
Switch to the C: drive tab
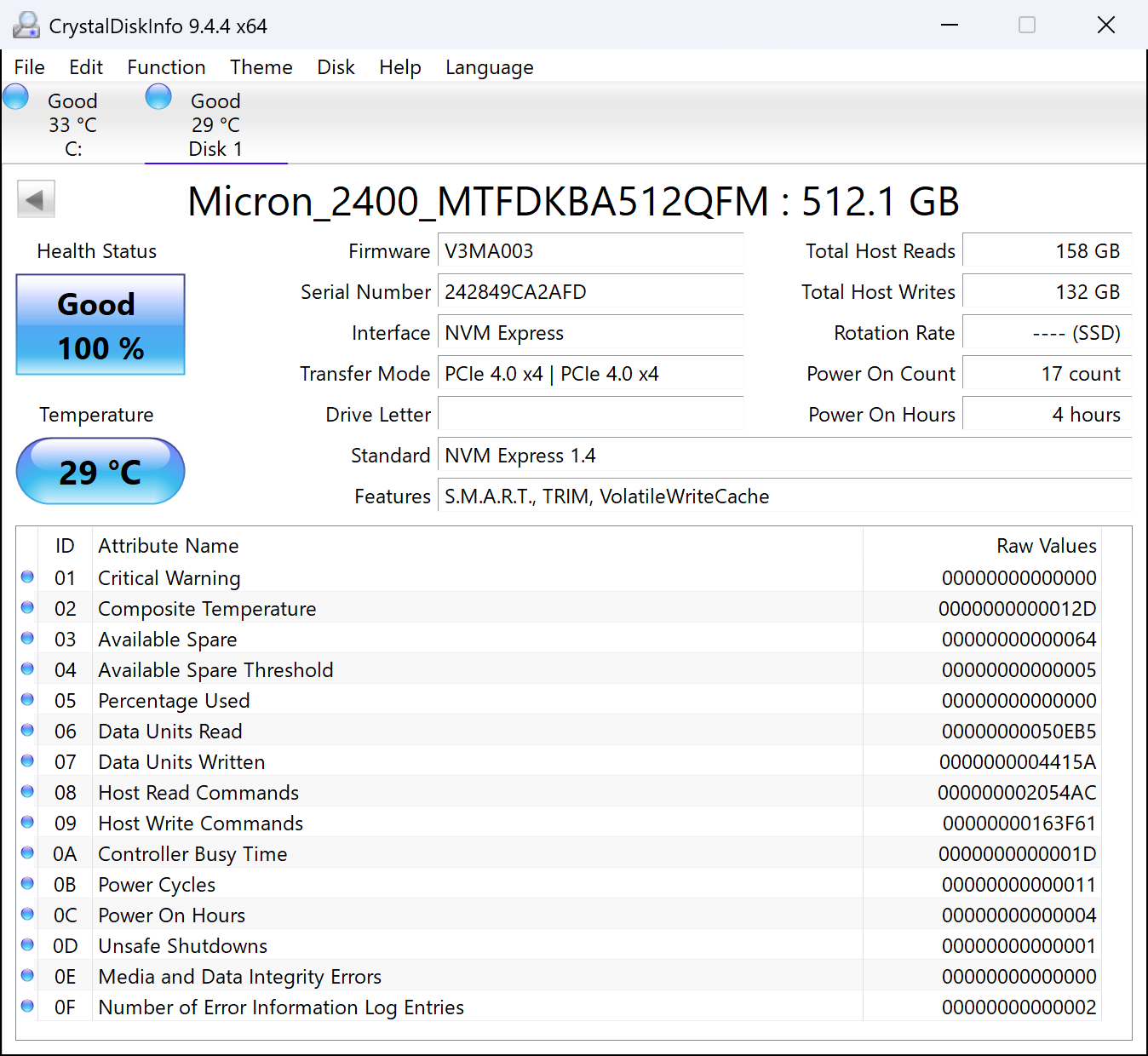click(x=72, y=123)
